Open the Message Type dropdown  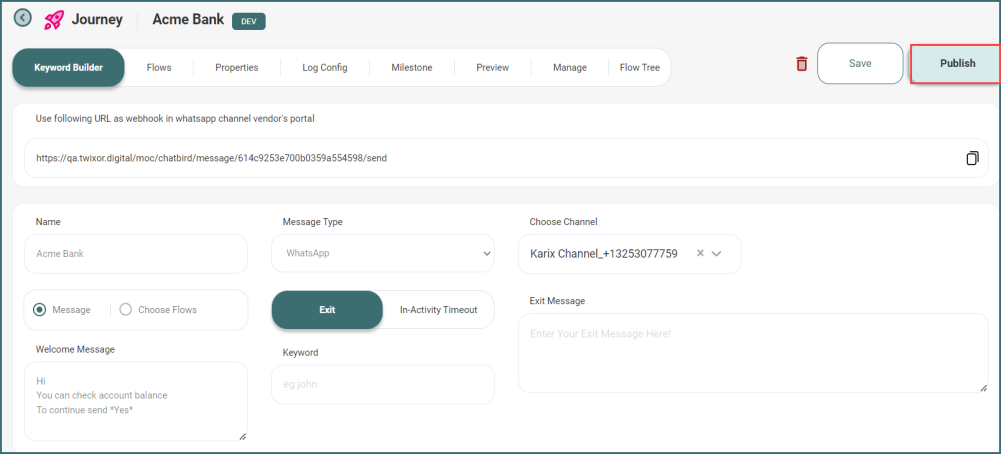[383, 254]
